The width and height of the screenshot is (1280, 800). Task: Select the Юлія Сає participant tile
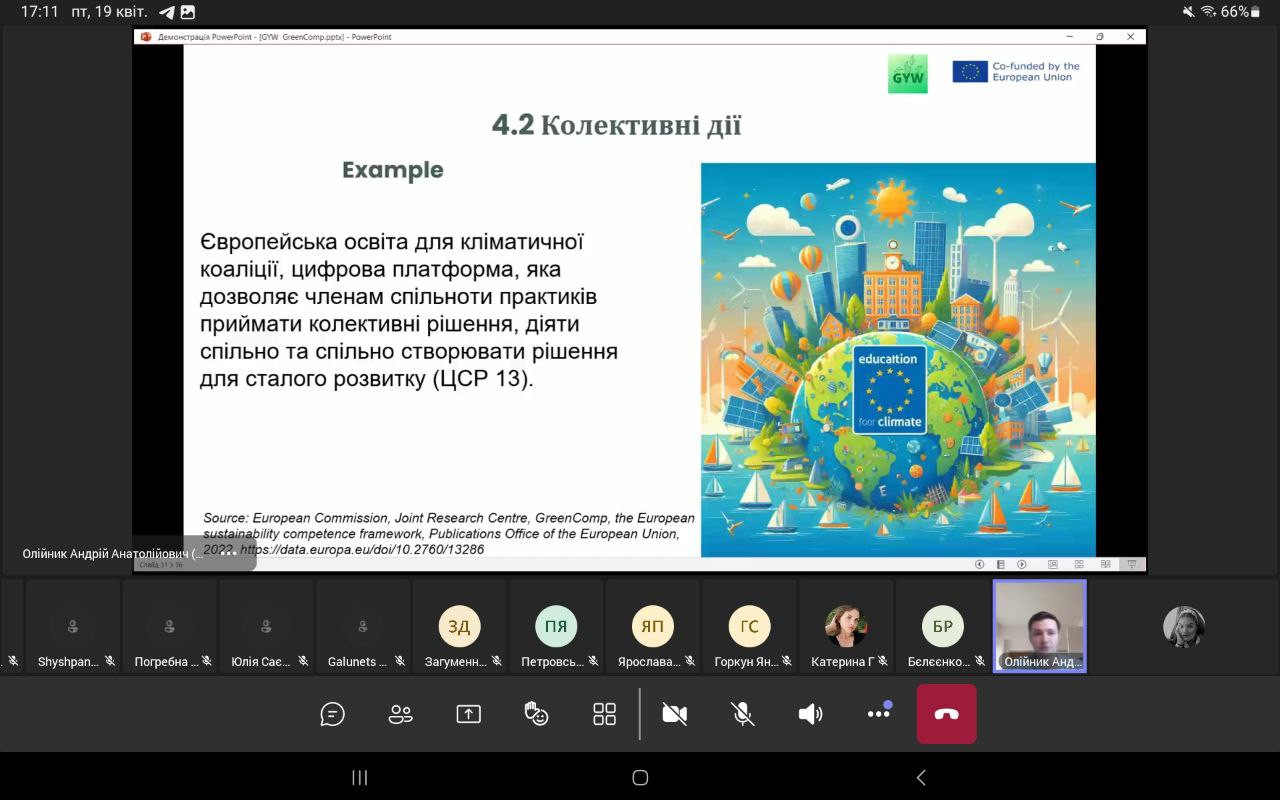click(x=266, y=626)
